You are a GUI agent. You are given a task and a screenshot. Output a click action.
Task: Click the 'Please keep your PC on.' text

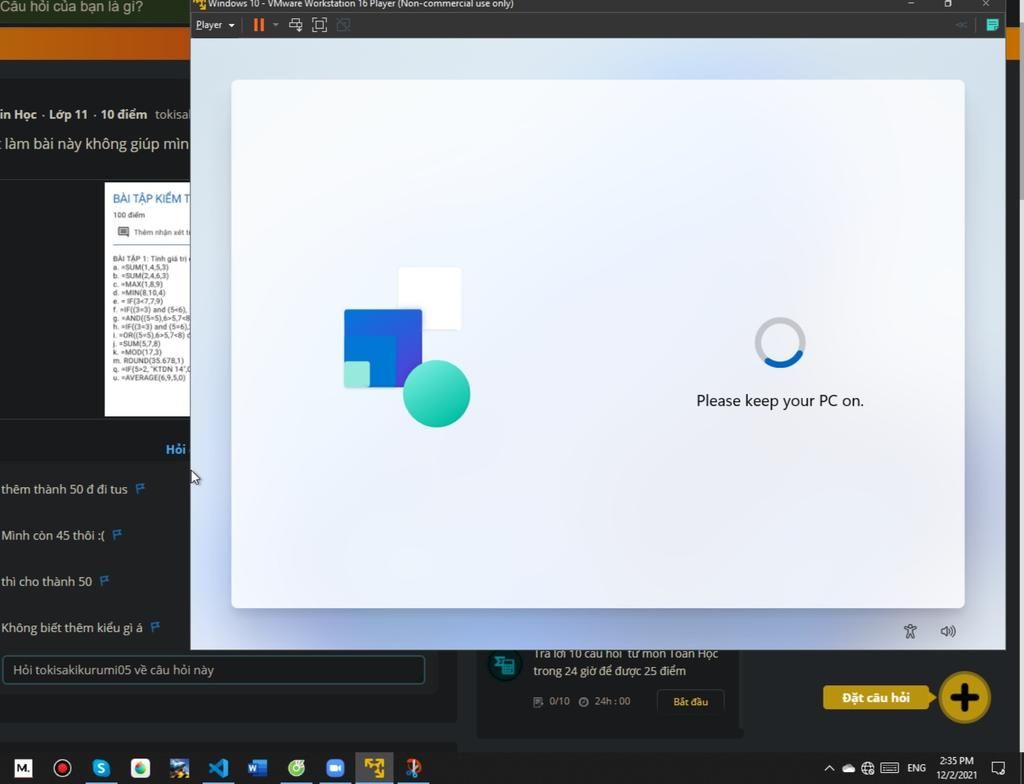[x=780, y=400]
